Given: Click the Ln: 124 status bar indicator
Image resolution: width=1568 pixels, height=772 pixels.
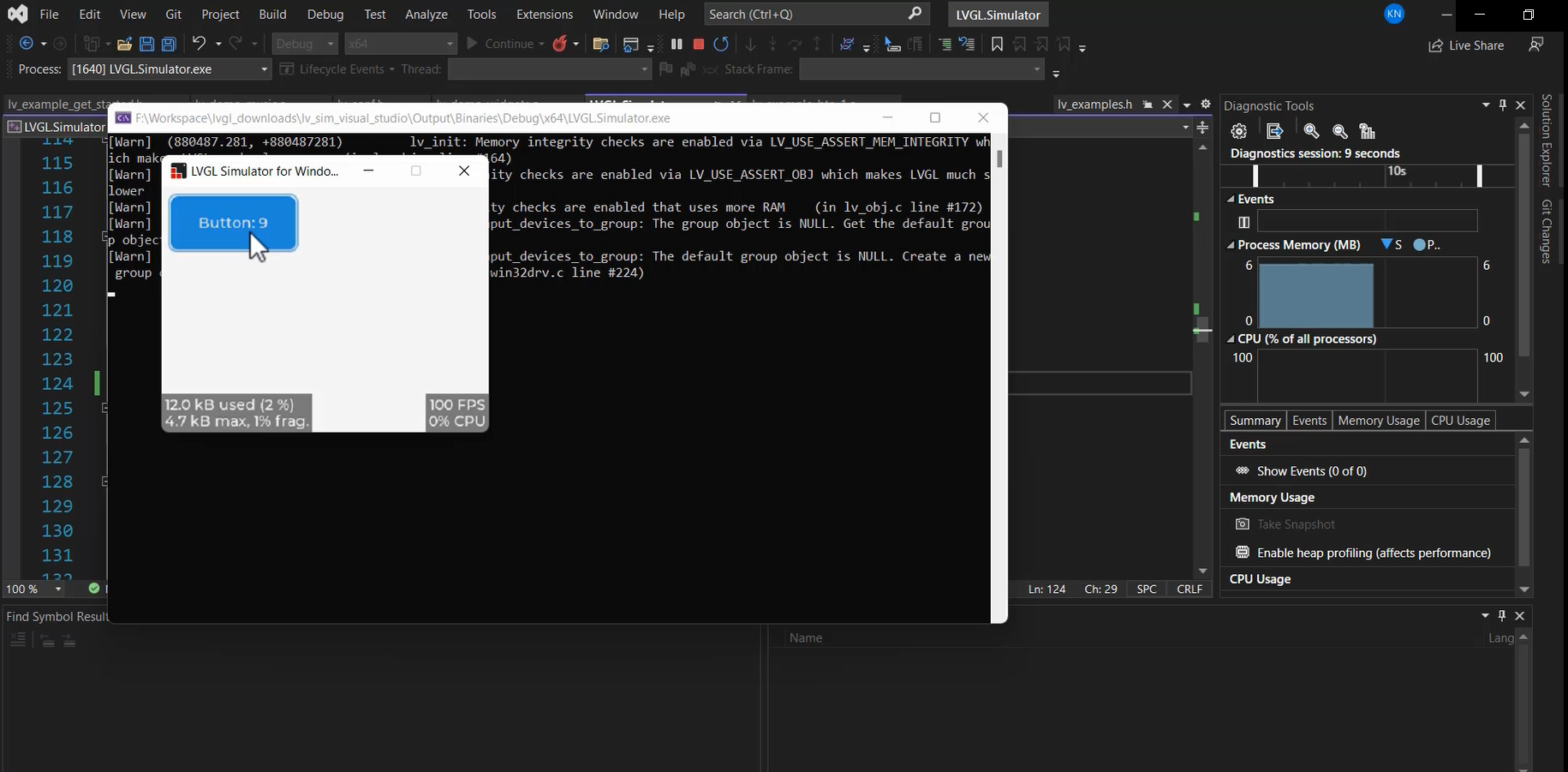Looking at the screenshot, I should pyautogui.click(x=1046, y=589).
